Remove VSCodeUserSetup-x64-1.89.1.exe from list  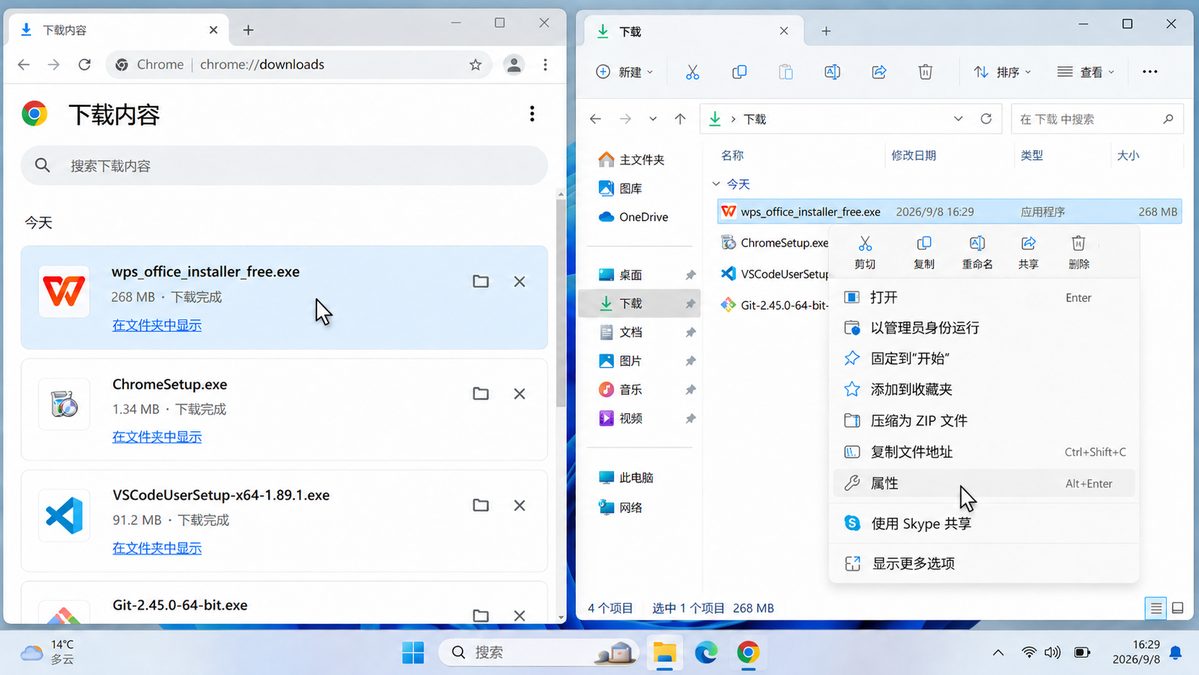[x=519, y=505]
